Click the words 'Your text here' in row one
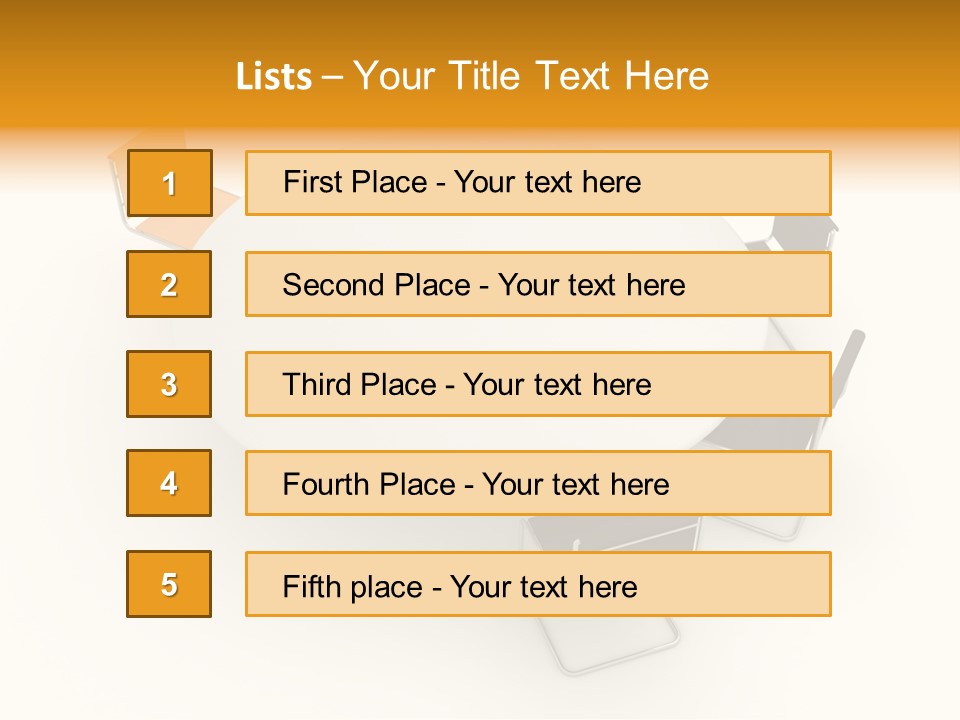The image size is (960, 720). pos(547,182)
